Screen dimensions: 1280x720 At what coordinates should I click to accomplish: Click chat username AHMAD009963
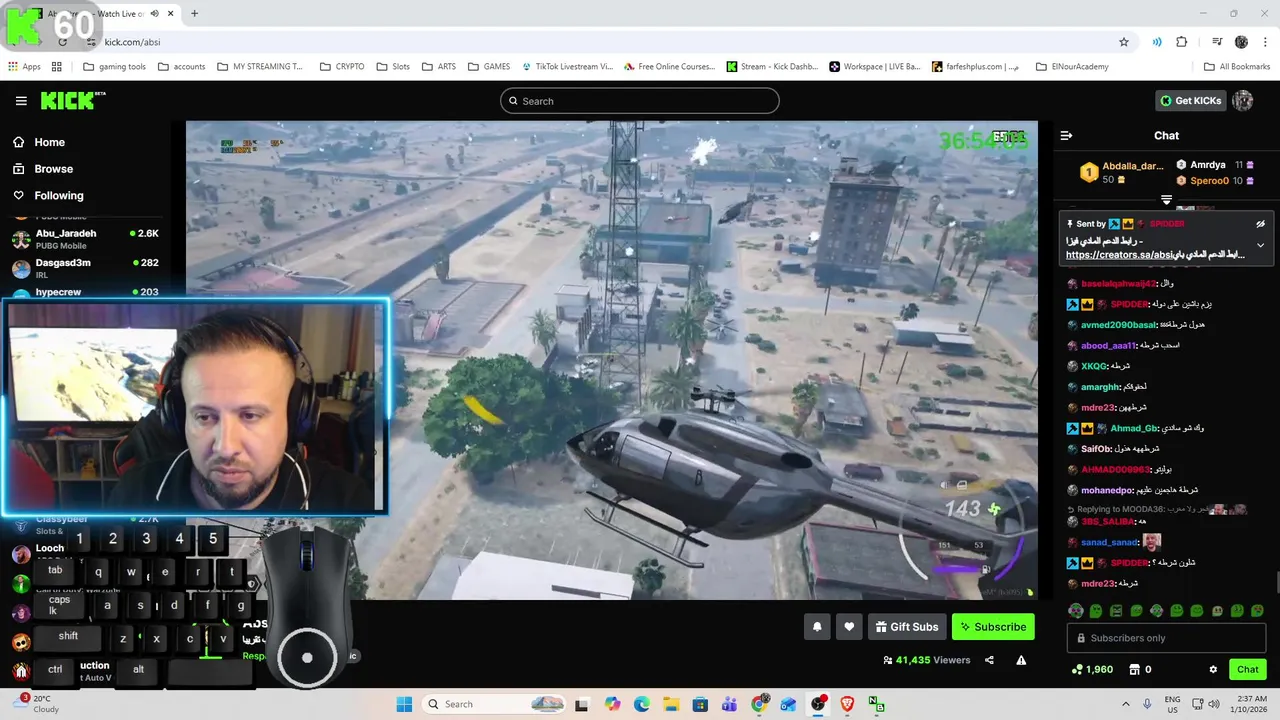[1115, 470]
